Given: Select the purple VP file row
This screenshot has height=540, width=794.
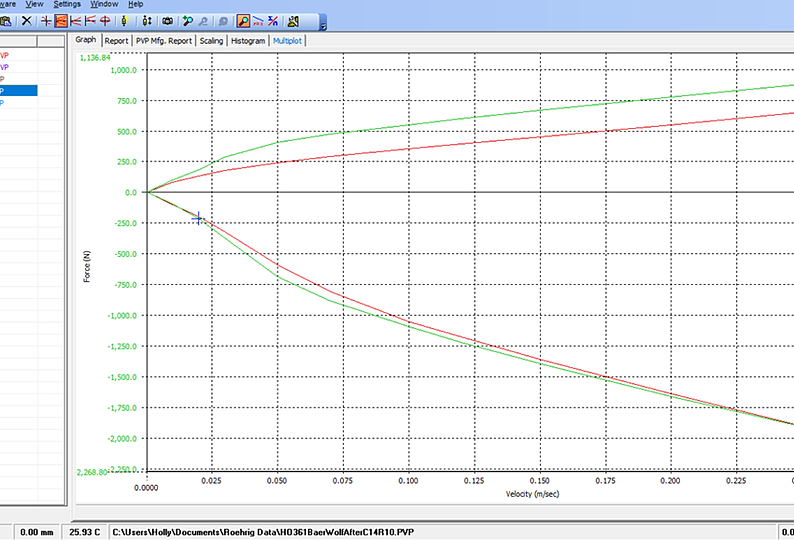Looking at the screenshot, I should pyautogui.click(x=19, y=67).
